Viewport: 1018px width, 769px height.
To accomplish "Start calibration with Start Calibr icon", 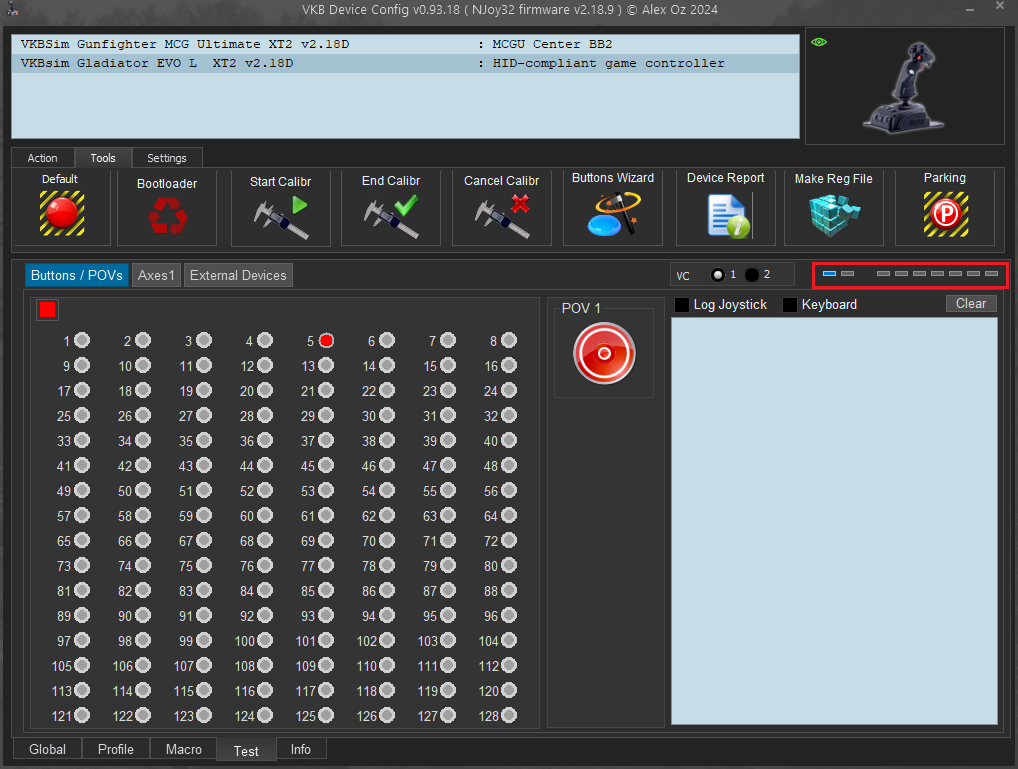I will [281, 216].
